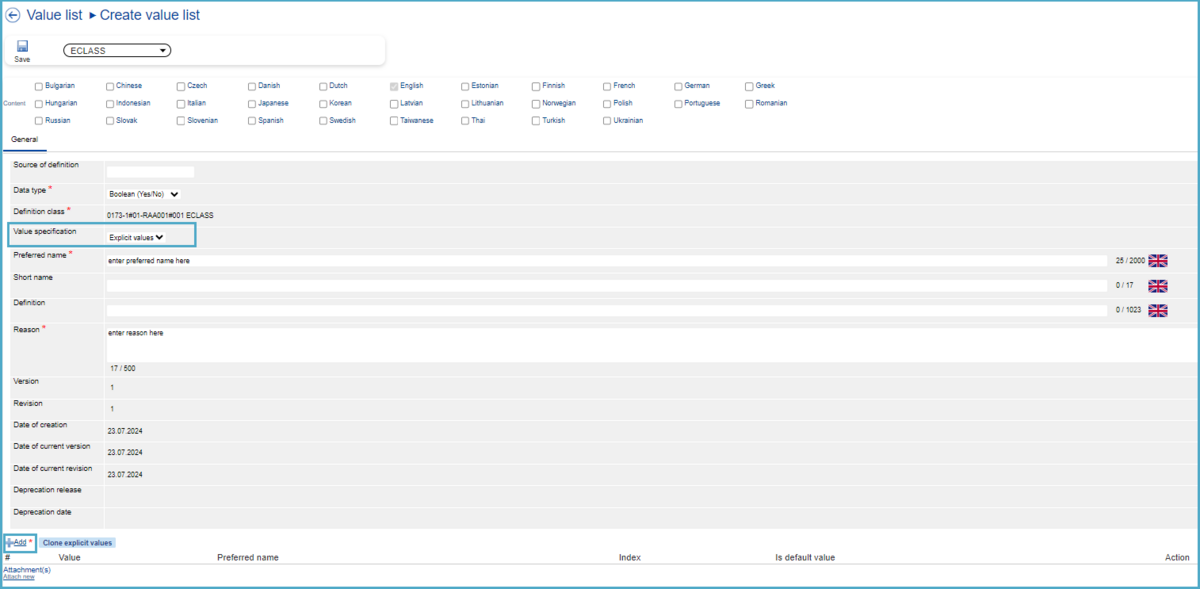Click the UK flag beside Definition field
The height and width of the screenshot is (589, 1200).
(x=1158, y=311)
